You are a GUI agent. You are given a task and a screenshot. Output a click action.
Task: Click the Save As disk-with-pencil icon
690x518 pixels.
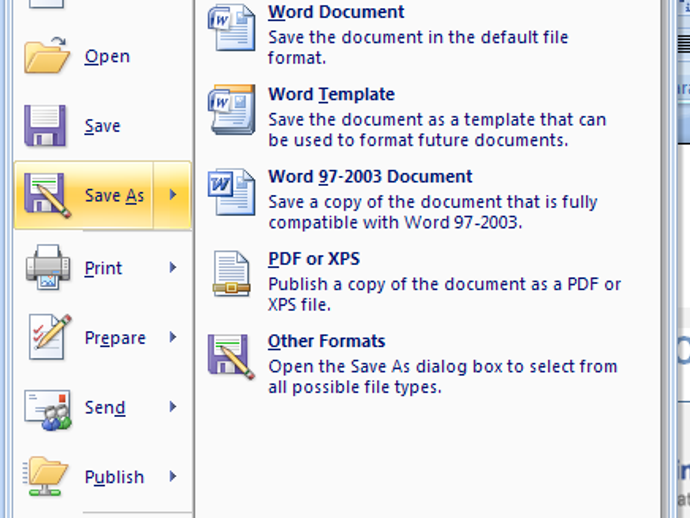tap(48, 195)
